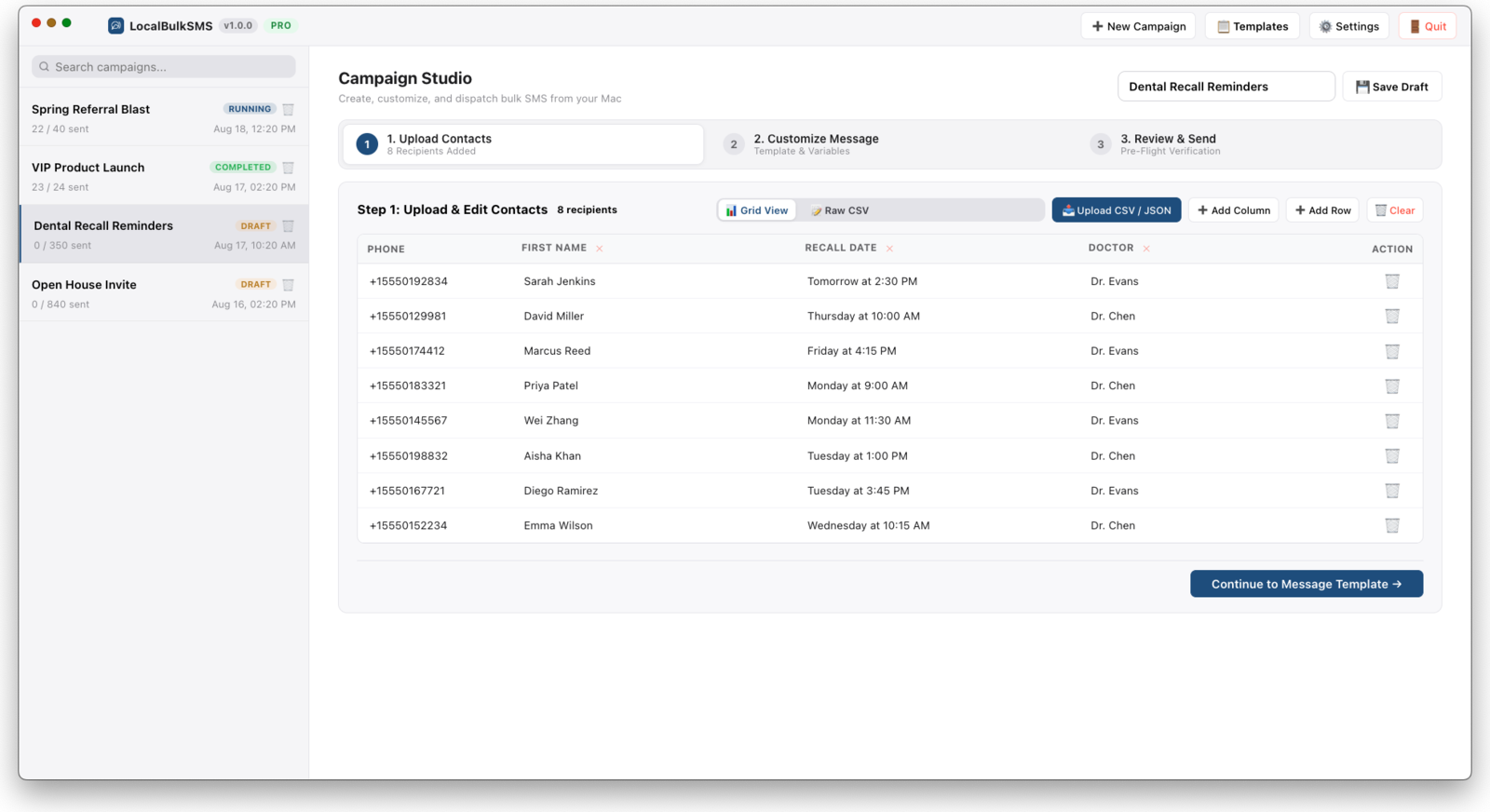Open Settings

1349,26
